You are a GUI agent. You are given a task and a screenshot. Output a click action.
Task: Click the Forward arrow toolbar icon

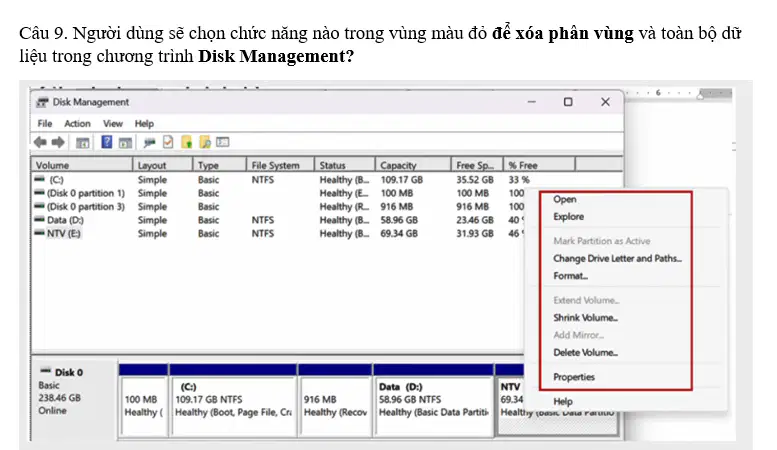[58, 143]
